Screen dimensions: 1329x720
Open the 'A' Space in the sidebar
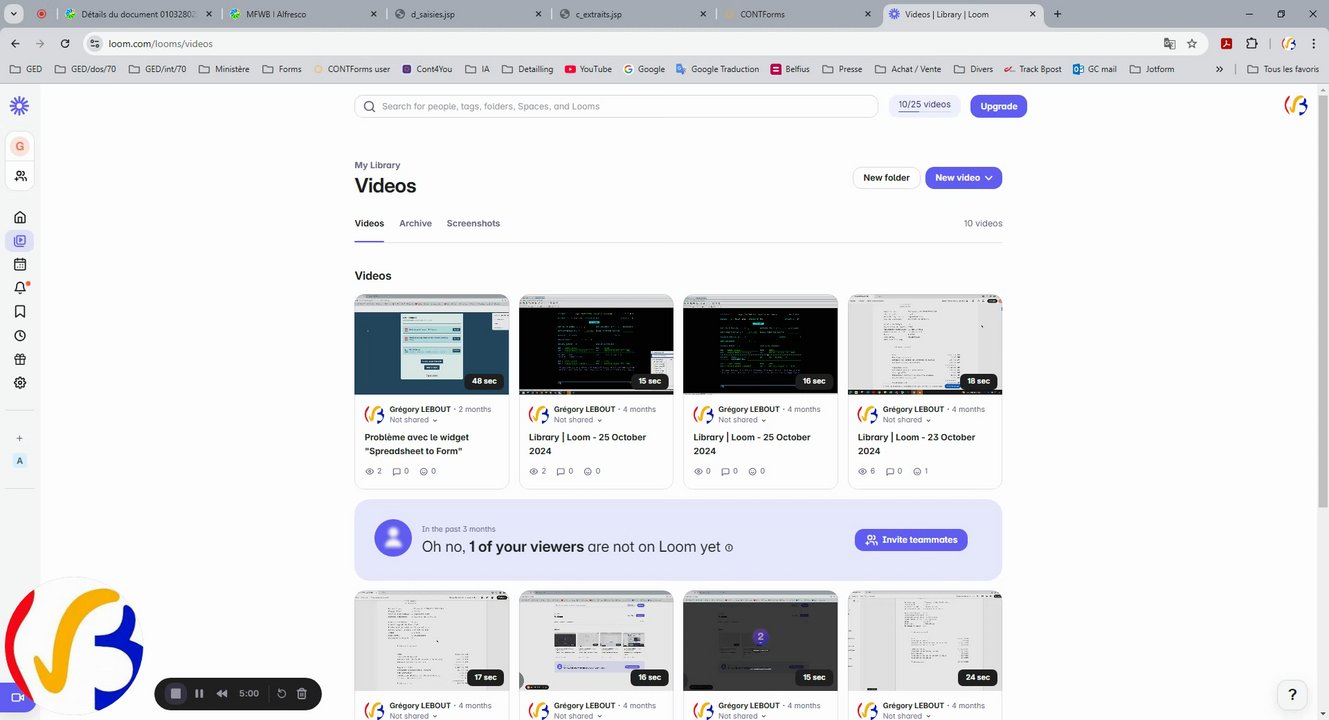pos(19,461)
